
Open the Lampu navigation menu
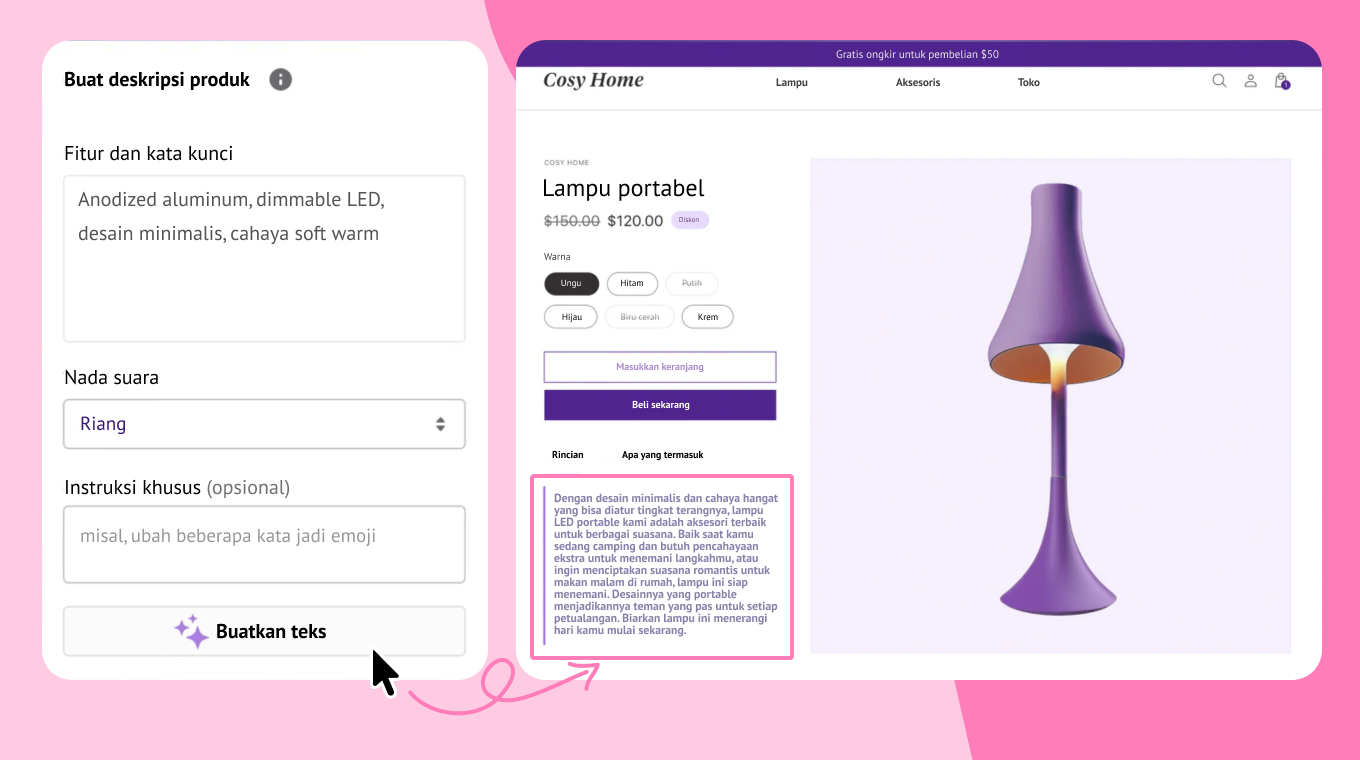791,82
